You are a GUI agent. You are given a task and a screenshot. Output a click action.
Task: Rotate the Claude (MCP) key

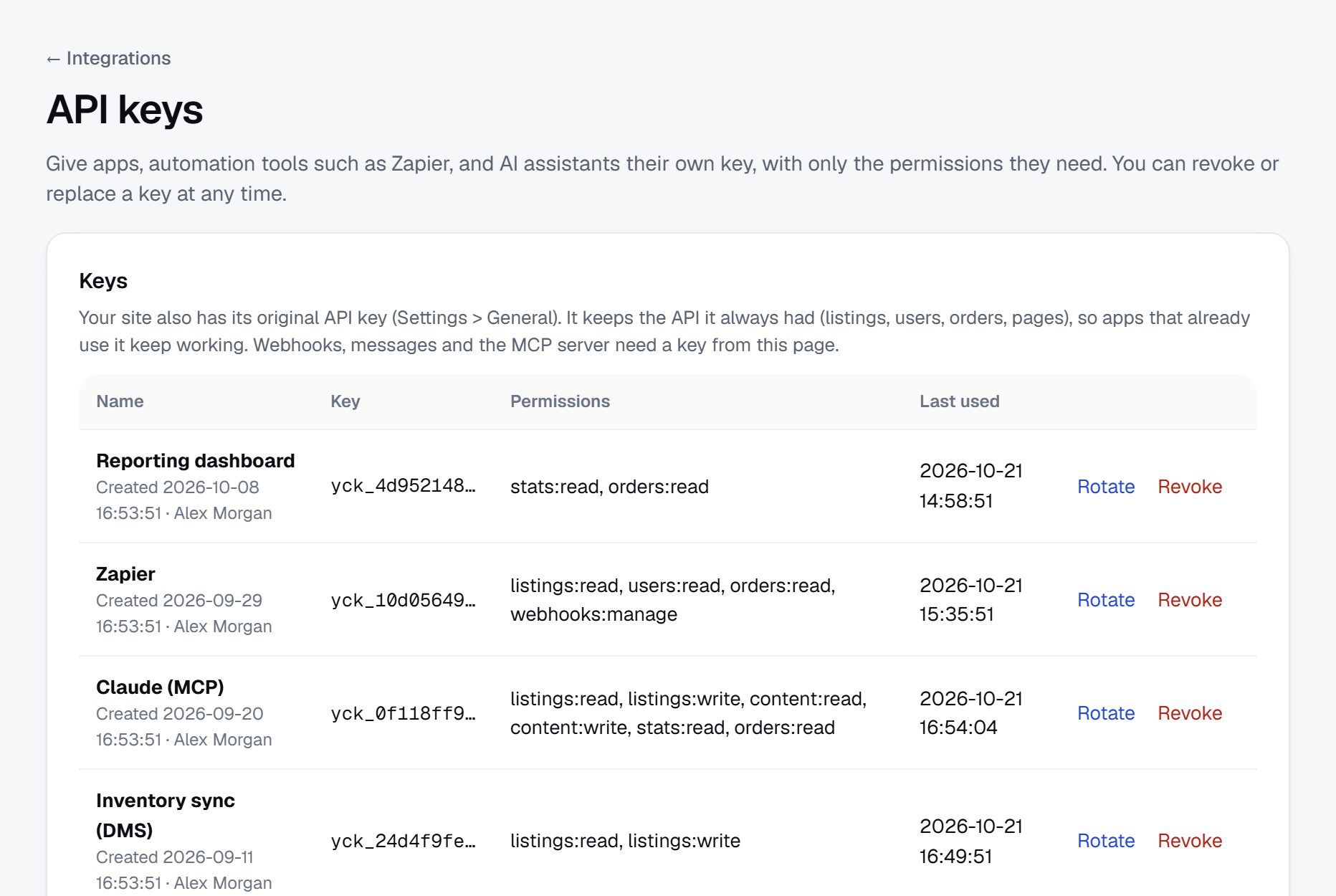[1106, 712]
